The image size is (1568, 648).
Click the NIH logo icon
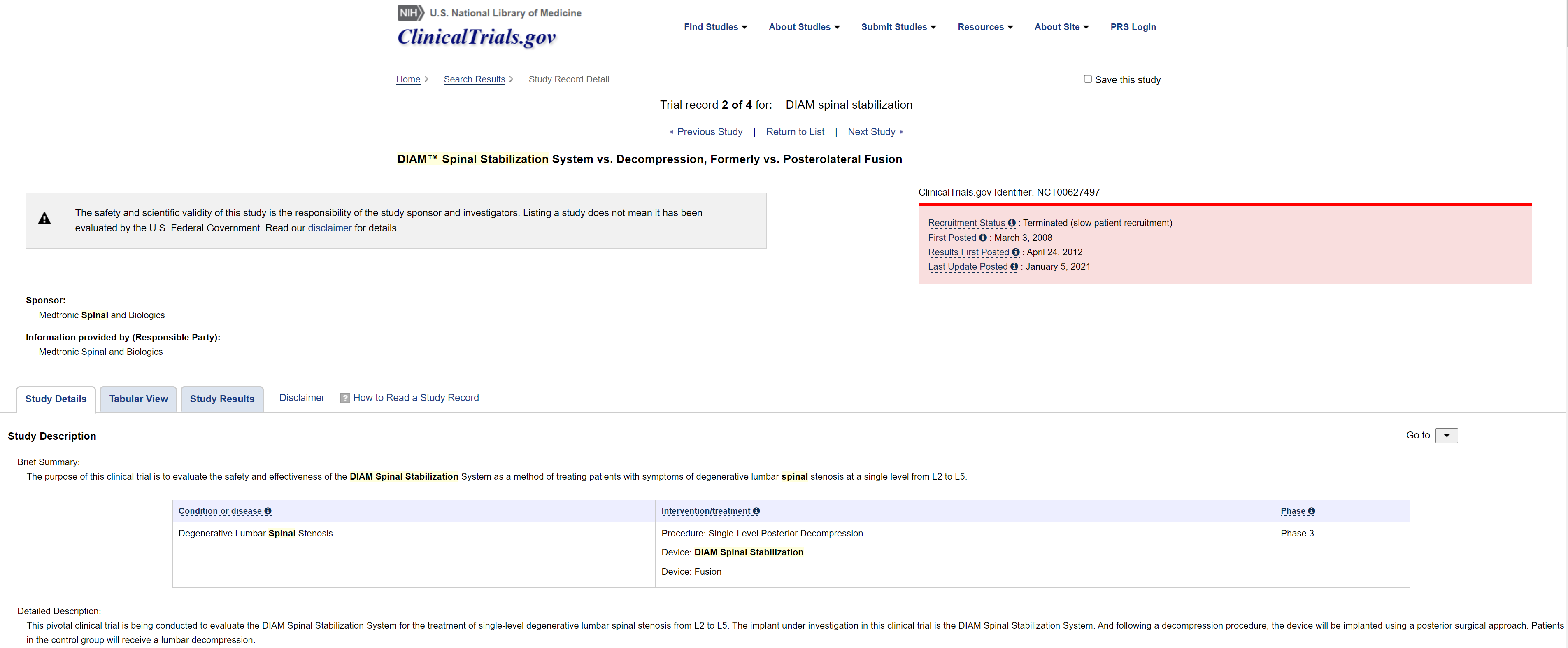(x=412, y=13)
